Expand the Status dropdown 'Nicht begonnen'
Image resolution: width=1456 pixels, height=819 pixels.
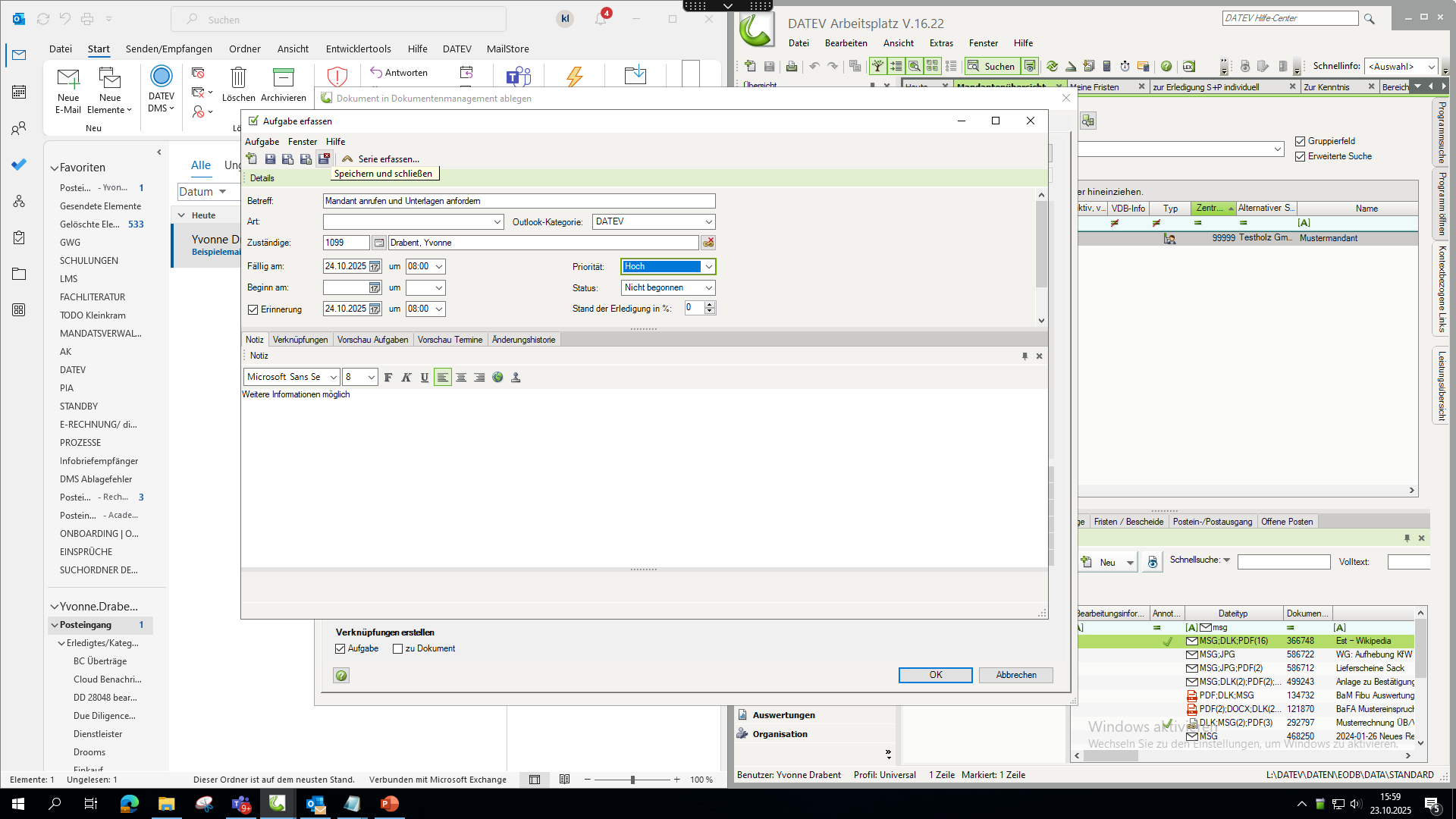[708, 288]
